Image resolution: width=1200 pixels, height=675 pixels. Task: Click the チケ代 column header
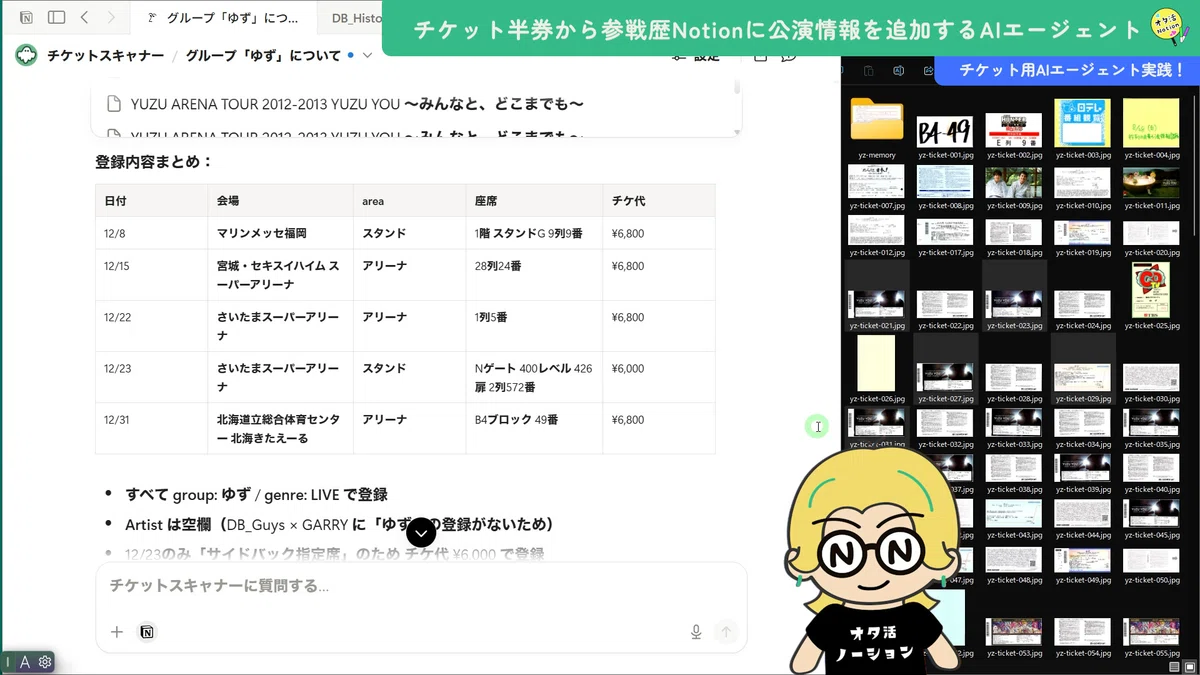tap(659, 201)
